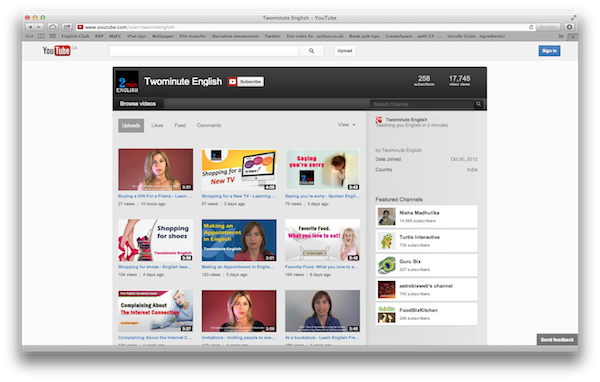Open the English Club bookmark
600x382 pixels.
(75, 36)
